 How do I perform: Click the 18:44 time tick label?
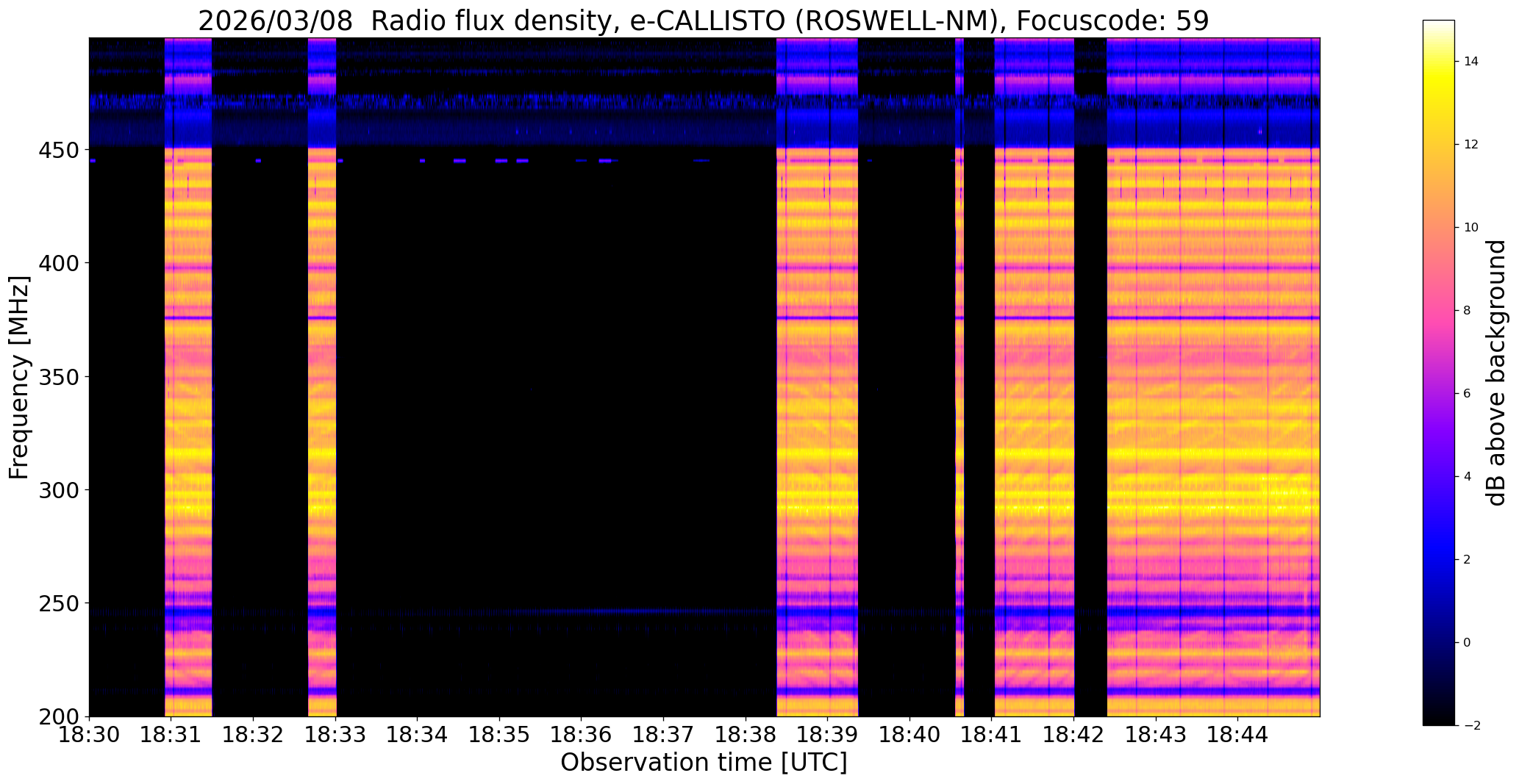tap(1238, 734)
